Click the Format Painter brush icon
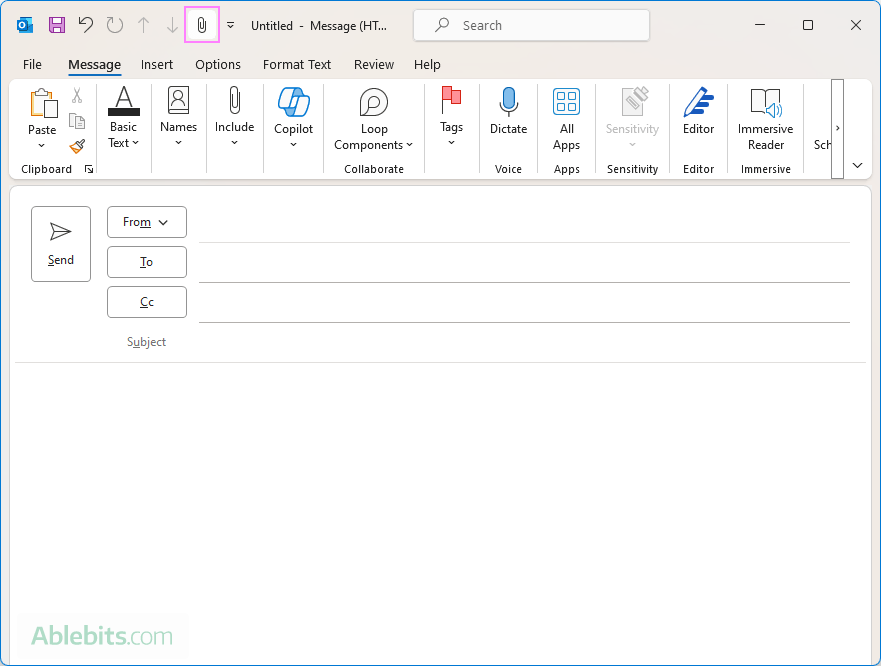 click(x=77, y=146)
